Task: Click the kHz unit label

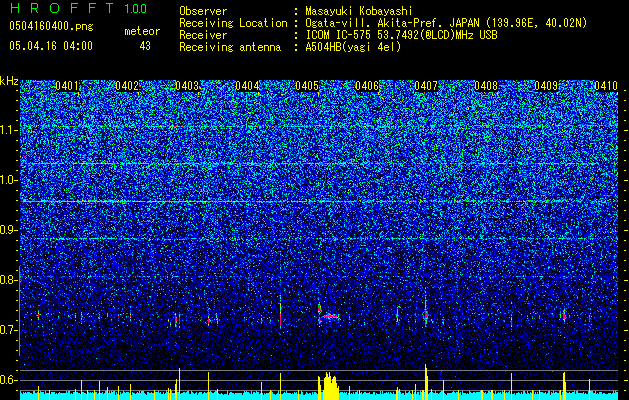Action: click(x=9, y=81)
